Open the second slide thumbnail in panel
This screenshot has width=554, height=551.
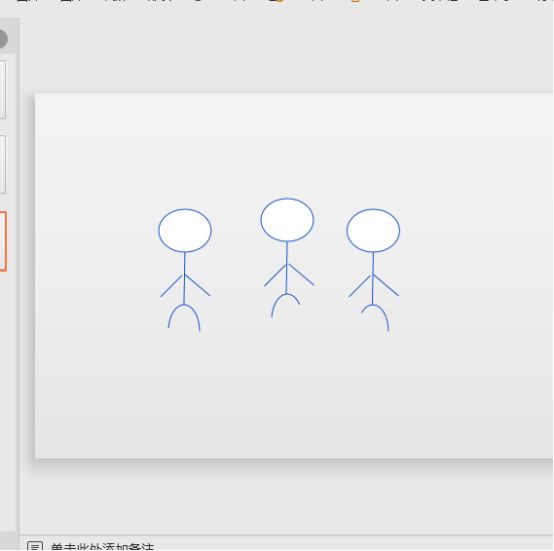3,165
